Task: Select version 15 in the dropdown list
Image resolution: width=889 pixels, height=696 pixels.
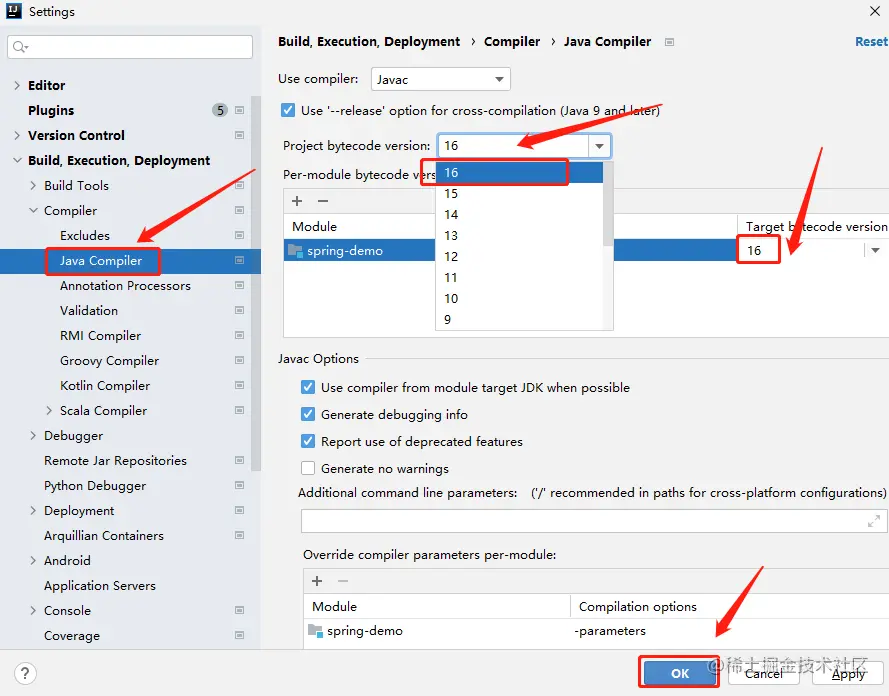Action: point(519,194)
